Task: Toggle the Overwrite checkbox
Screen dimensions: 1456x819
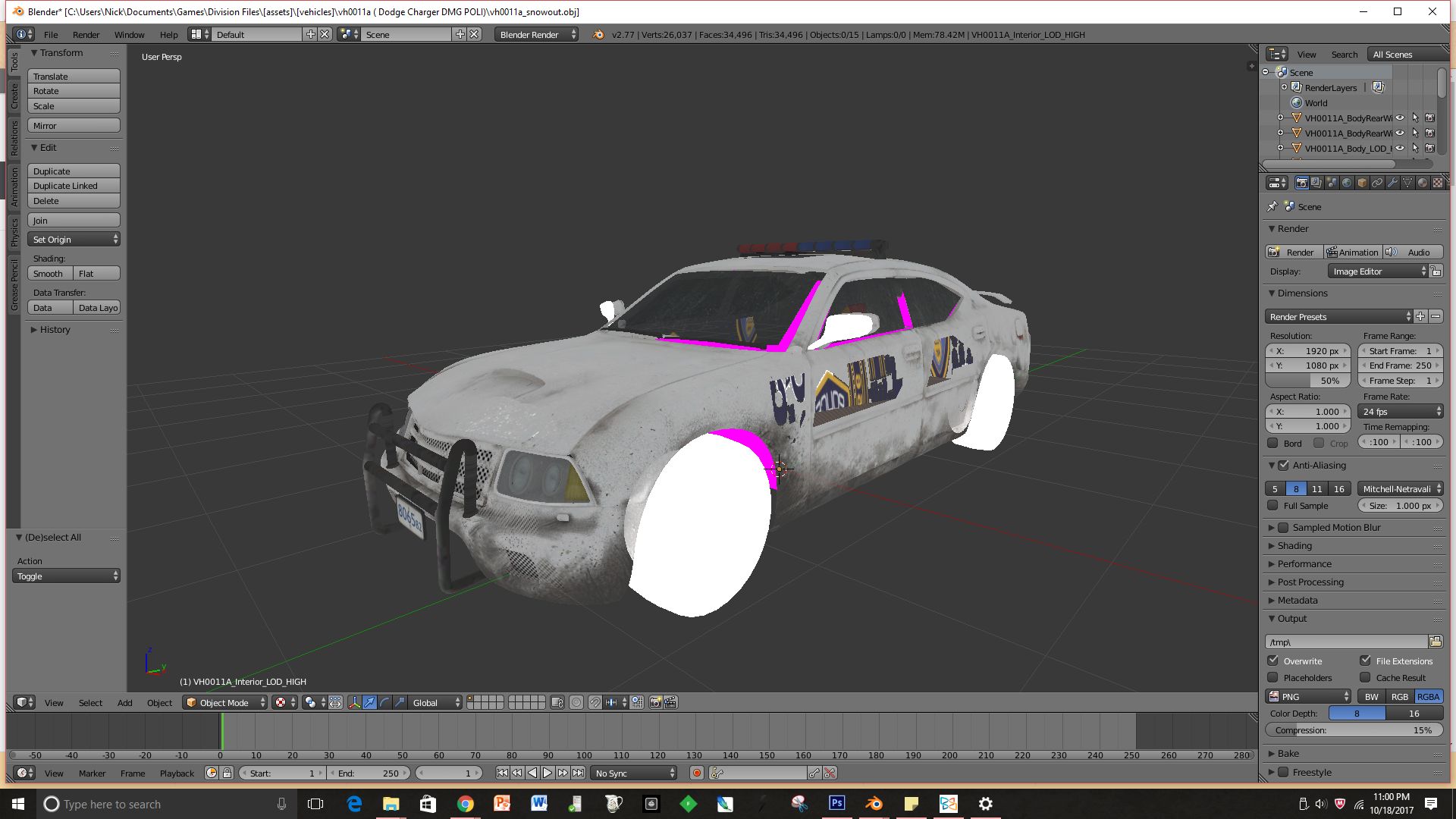Action: coord(1272,661)
